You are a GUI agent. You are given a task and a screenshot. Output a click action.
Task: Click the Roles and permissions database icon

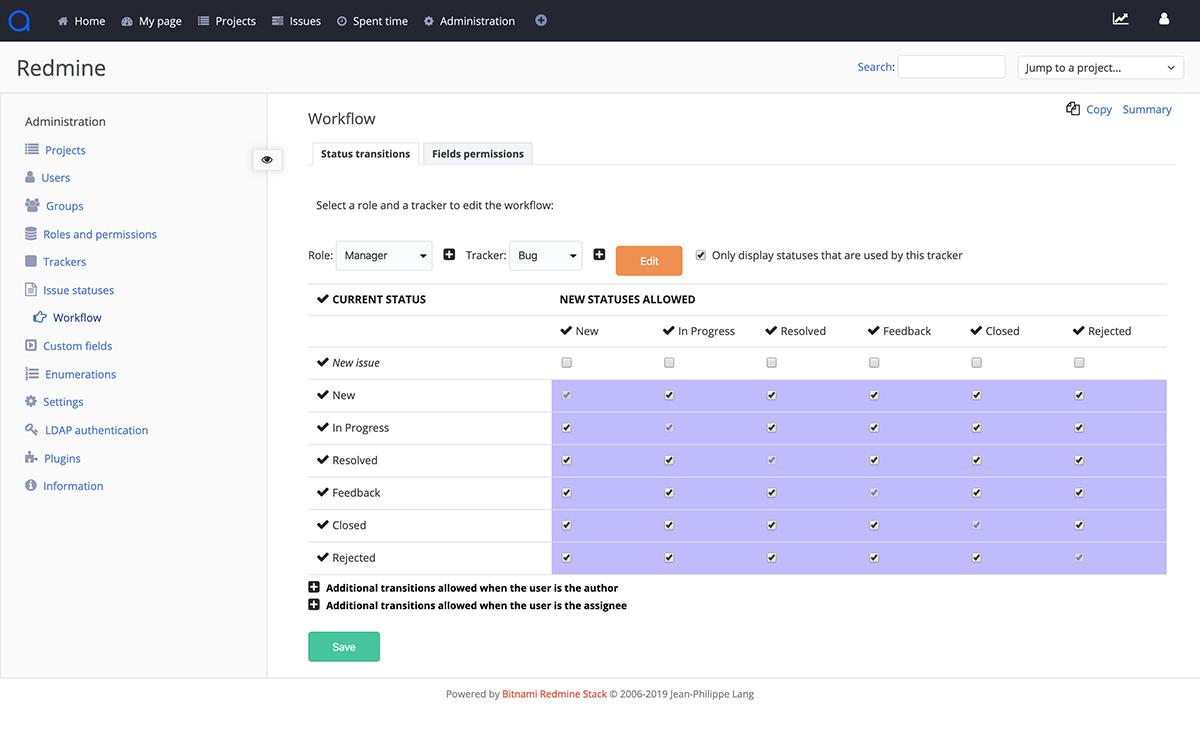[x=31, y=233]
